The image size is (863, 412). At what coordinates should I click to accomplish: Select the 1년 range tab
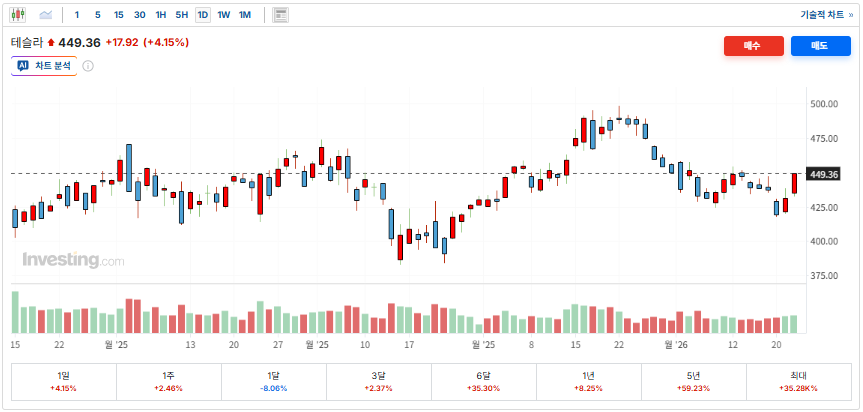pyautogui.click(x=589, y=381)
